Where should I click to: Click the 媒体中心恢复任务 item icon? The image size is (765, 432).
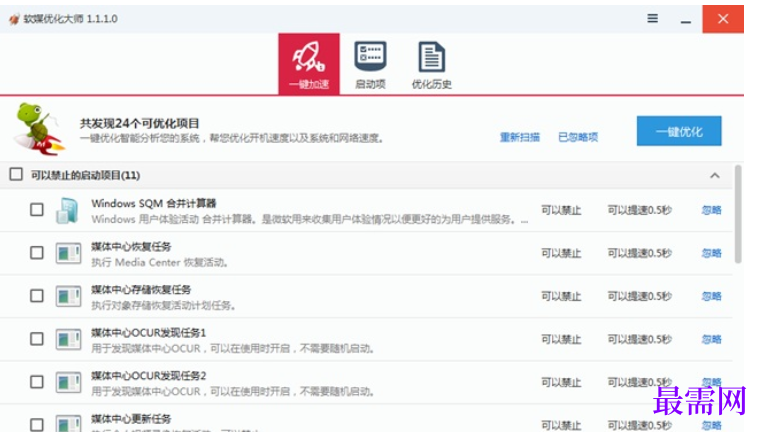click(68, 253)
